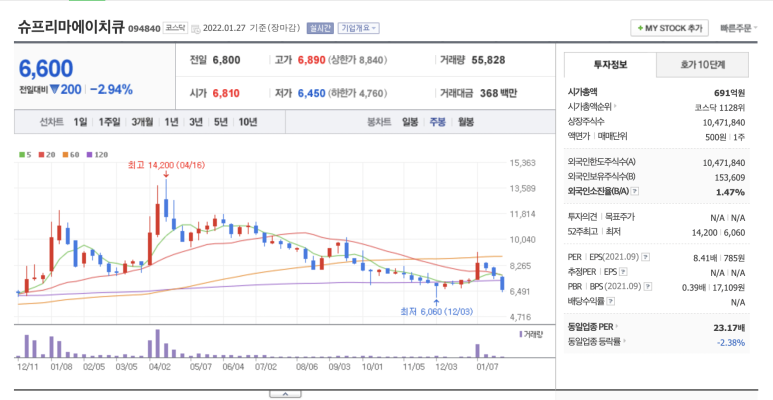
Task: Open help for 외국인소진율(B/A)
Action: pyautogui.click(x=635, y=191)
